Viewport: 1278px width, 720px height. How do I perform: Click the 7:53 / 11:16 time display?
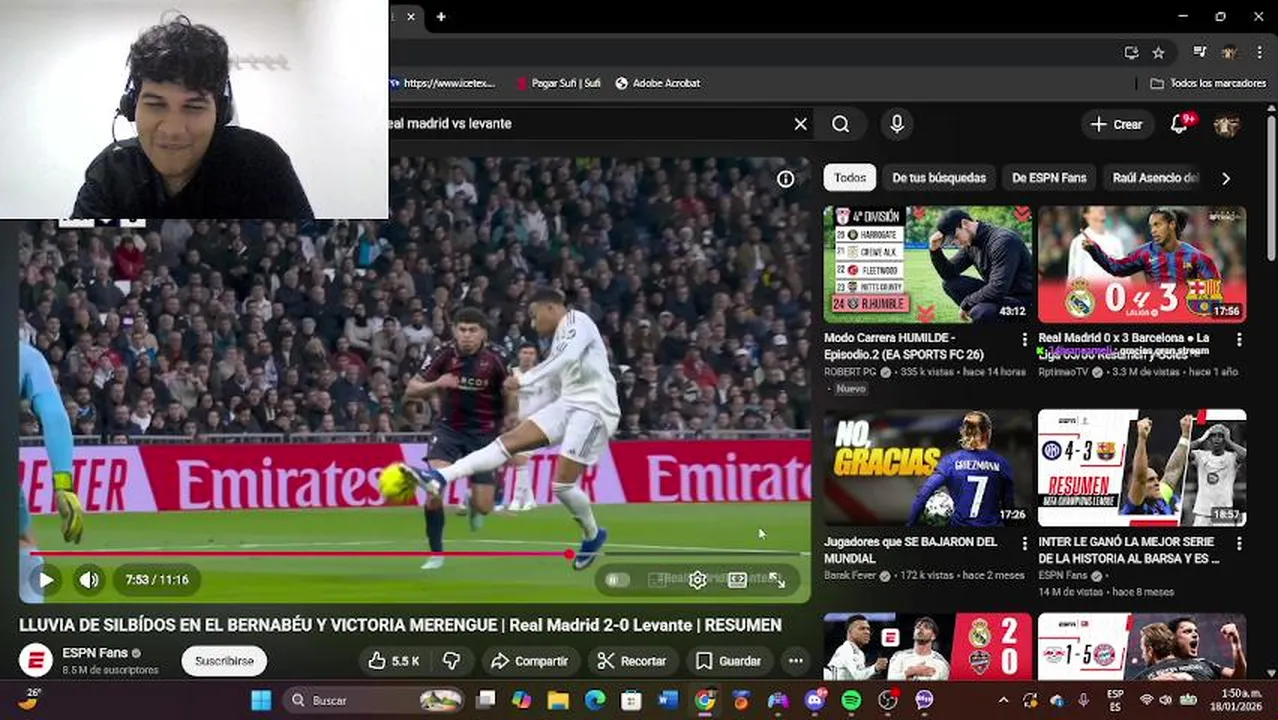click(x=157, y=580)
